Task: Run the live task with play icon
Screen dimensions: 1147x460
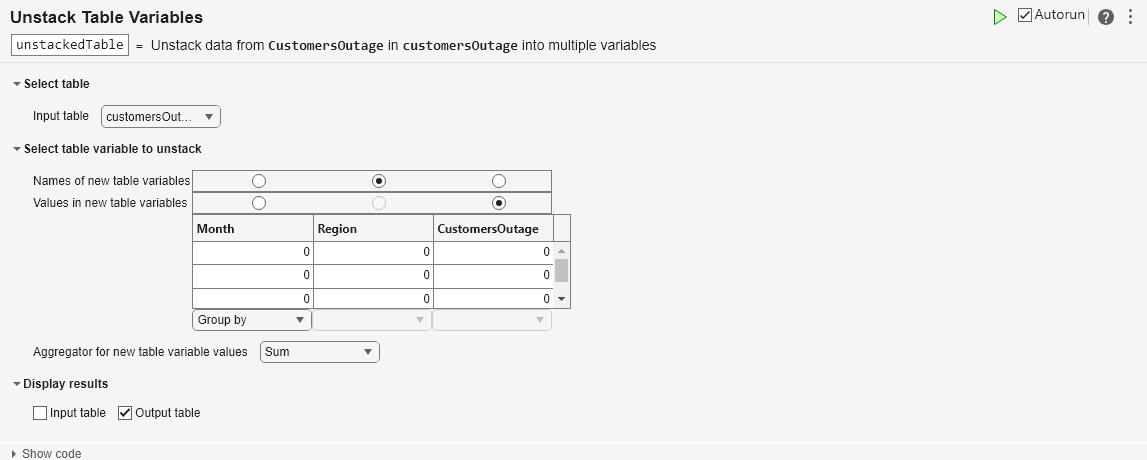Action: [999, 17]
